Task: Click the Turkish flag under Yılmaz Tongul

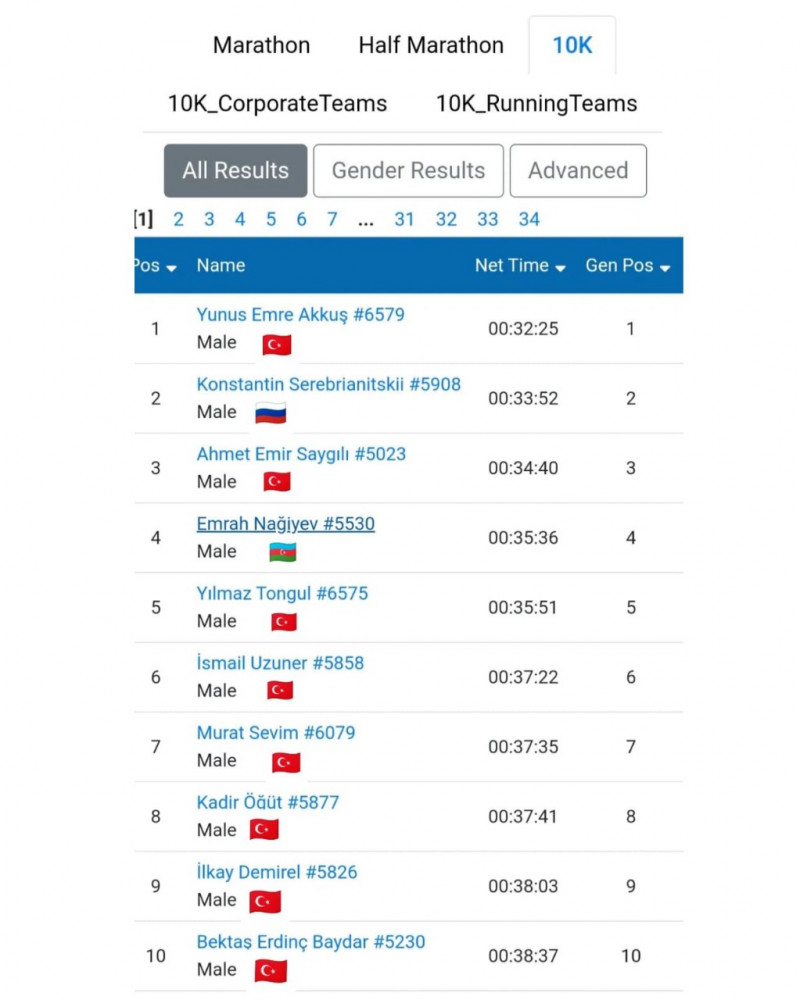Action: (x=284, y=622)
